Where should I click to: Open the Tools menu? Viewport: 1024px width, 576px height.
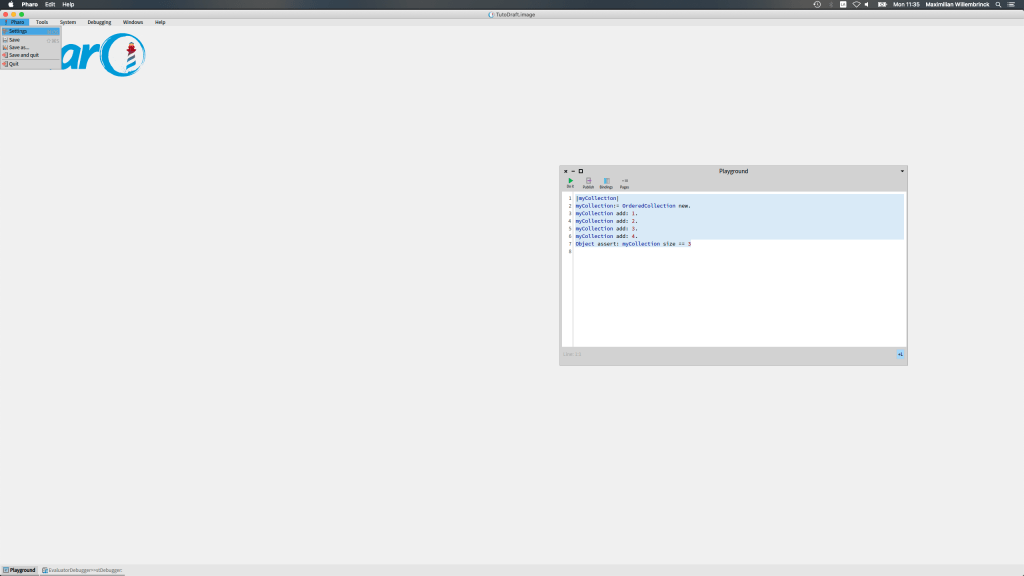[41, 22]
